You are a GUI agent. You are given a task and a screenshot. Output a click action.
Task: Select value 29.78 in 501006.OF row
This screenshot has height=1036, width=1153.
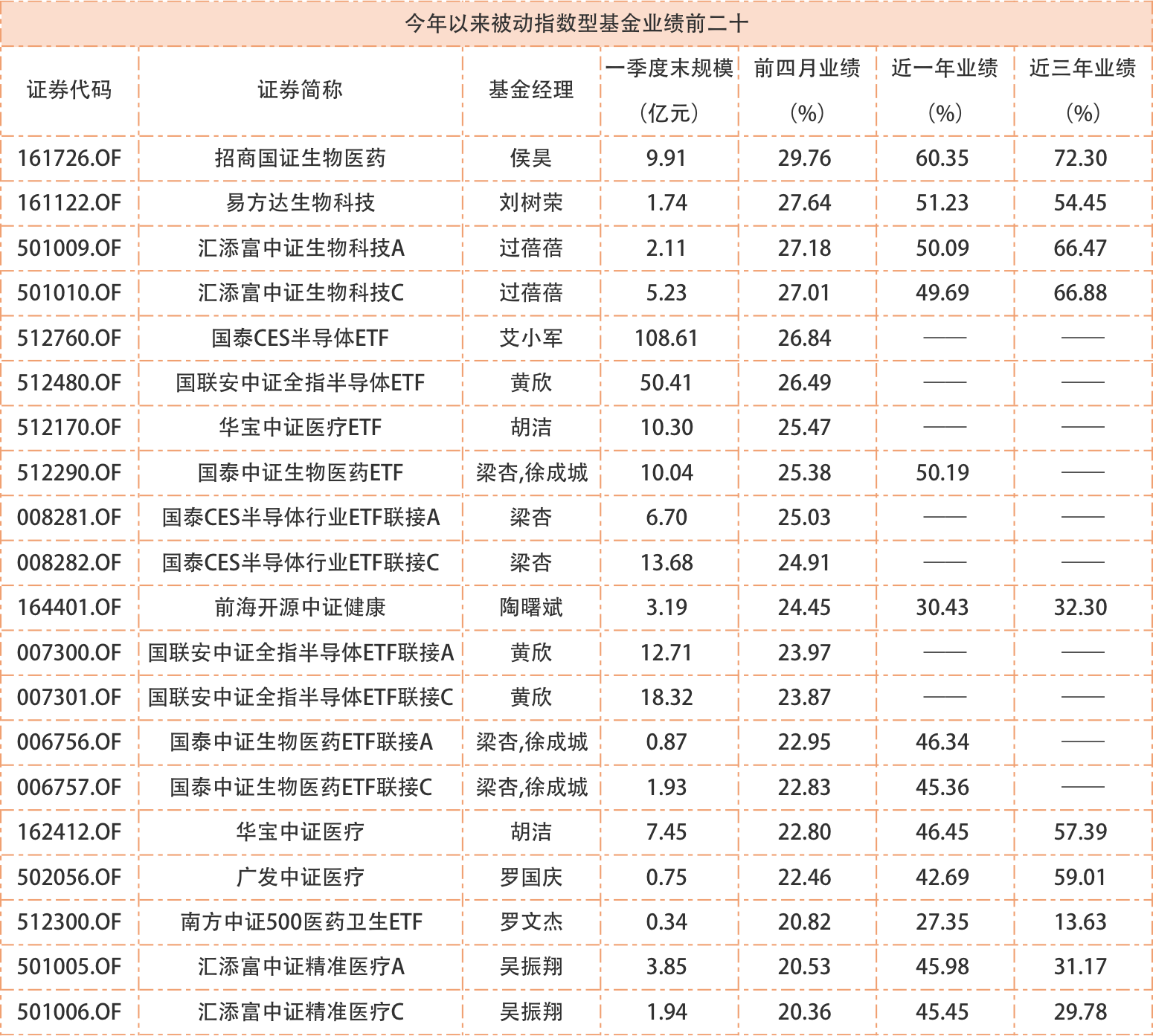[x=1081, y=1012]
